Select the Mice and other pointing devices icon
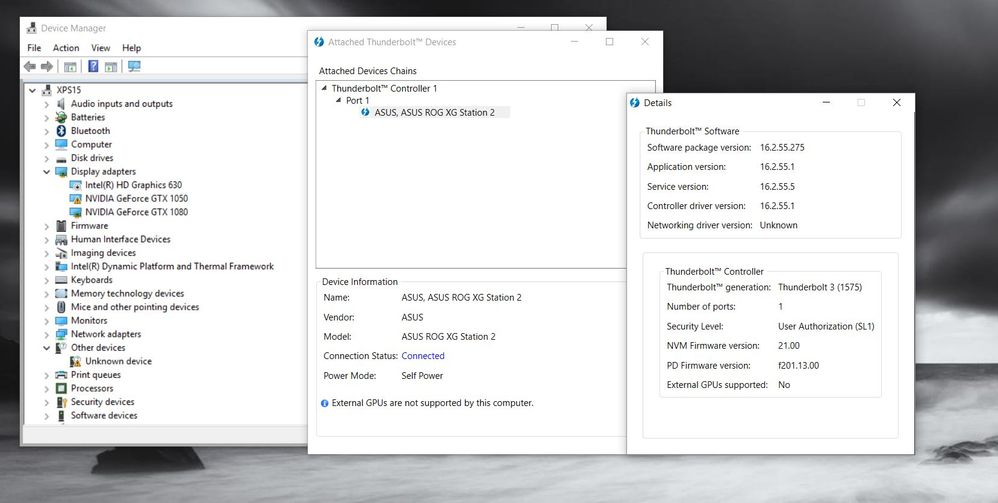This screenshot has width=998, height=503. point(61,307)
